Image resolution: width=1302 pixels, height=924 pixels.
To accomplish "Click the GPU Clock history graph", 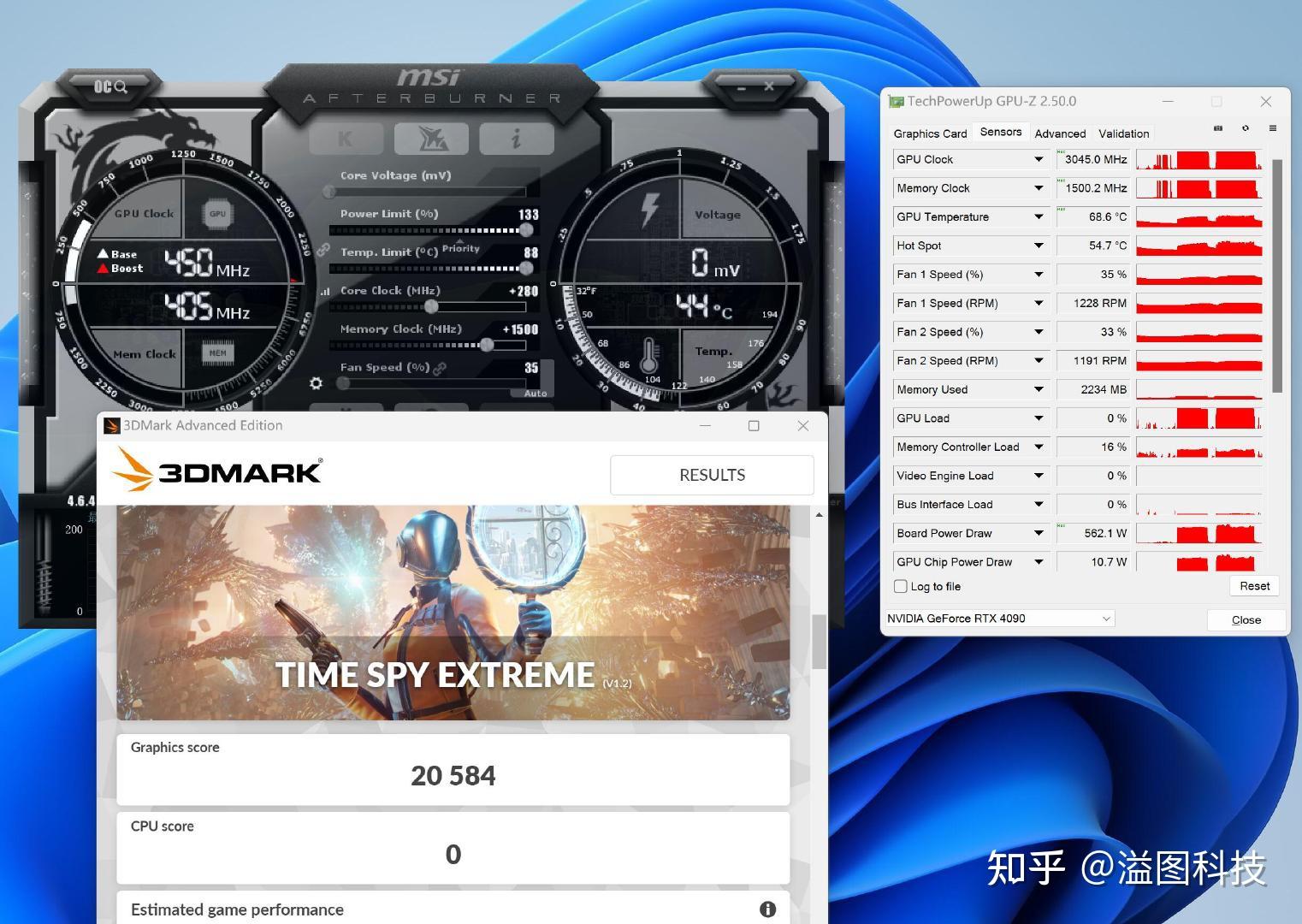I will pos(1199,160).
